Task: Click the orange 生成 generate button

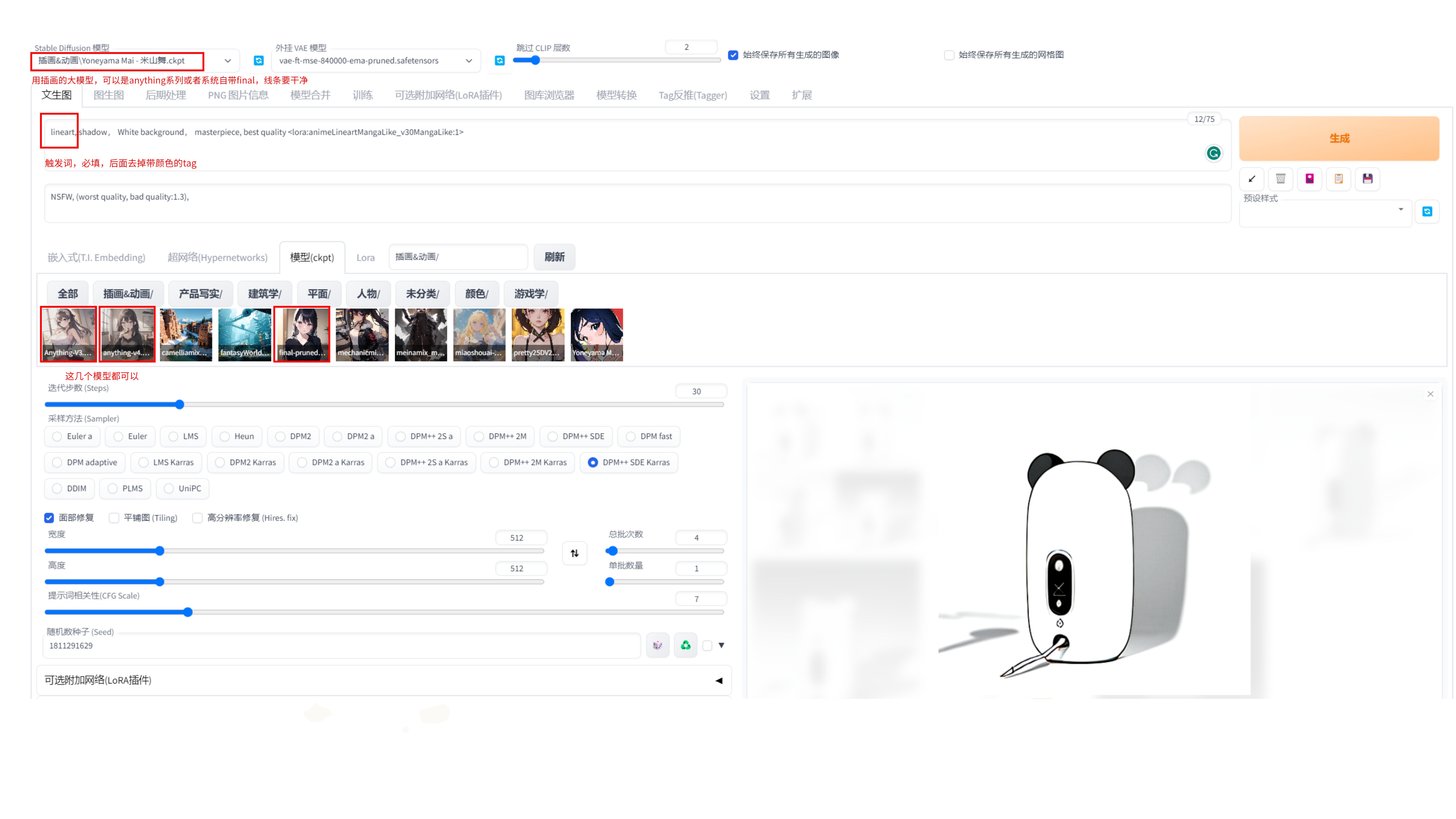Action: click(x=1338, y=138)
